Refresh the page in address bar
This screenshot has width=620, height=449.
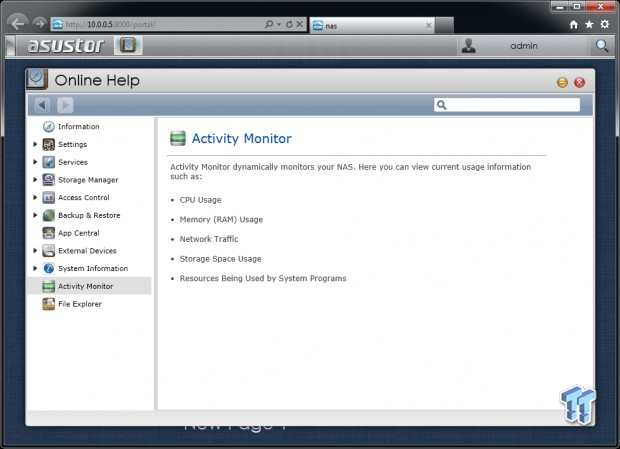[x=289, y=24]
